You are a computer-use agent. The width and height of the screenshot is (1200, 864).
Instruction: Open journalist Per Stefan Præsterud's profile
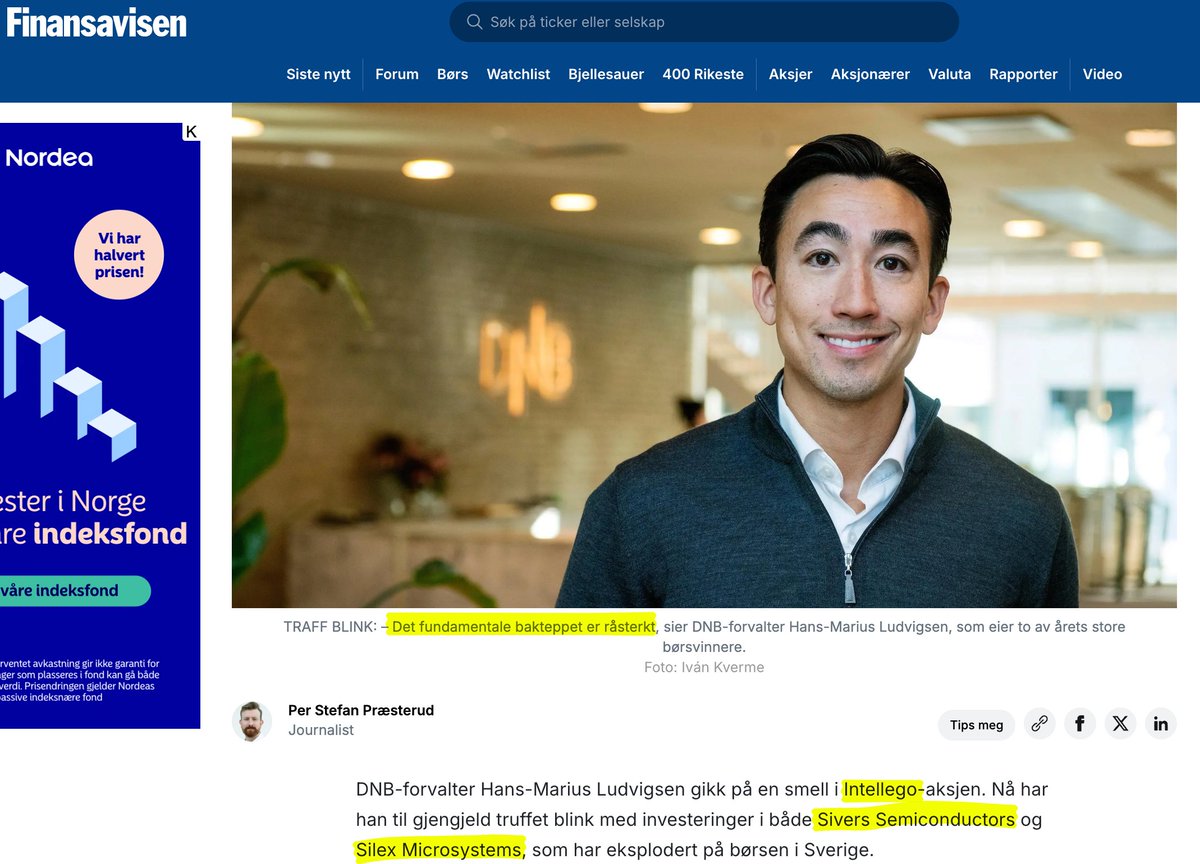(361, 710)
